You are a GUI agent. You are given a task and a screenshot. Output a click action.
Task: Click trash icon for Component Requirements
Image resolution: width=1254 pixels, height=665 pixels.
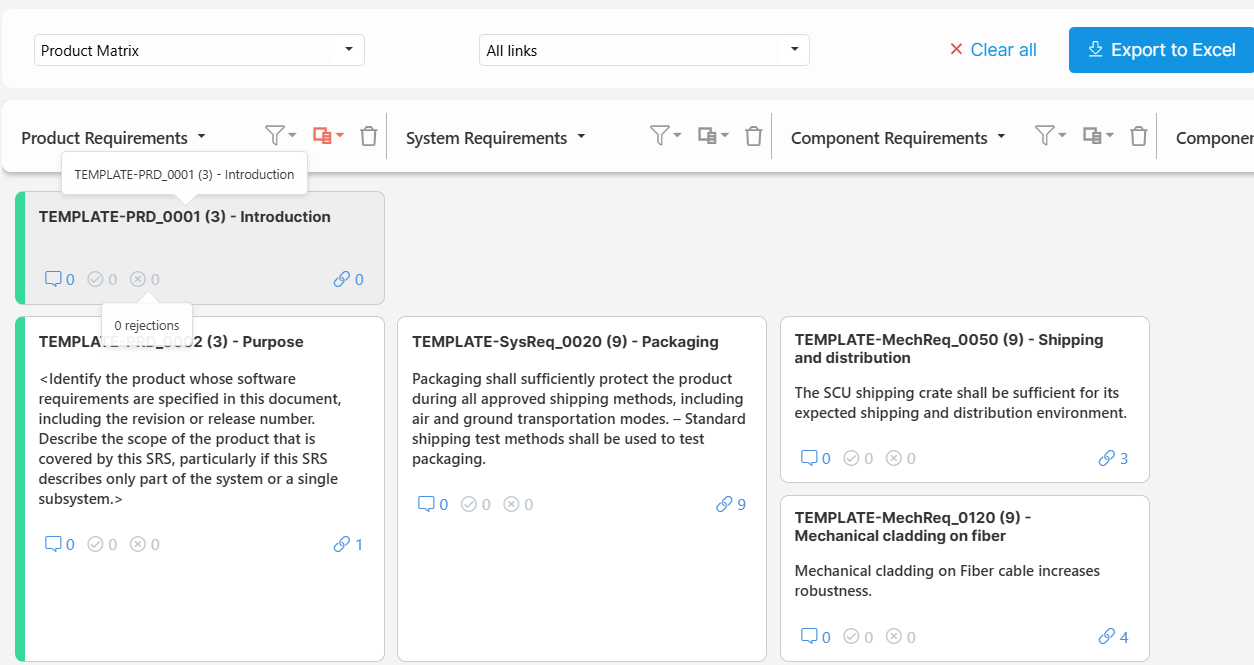coord(1138,136)
